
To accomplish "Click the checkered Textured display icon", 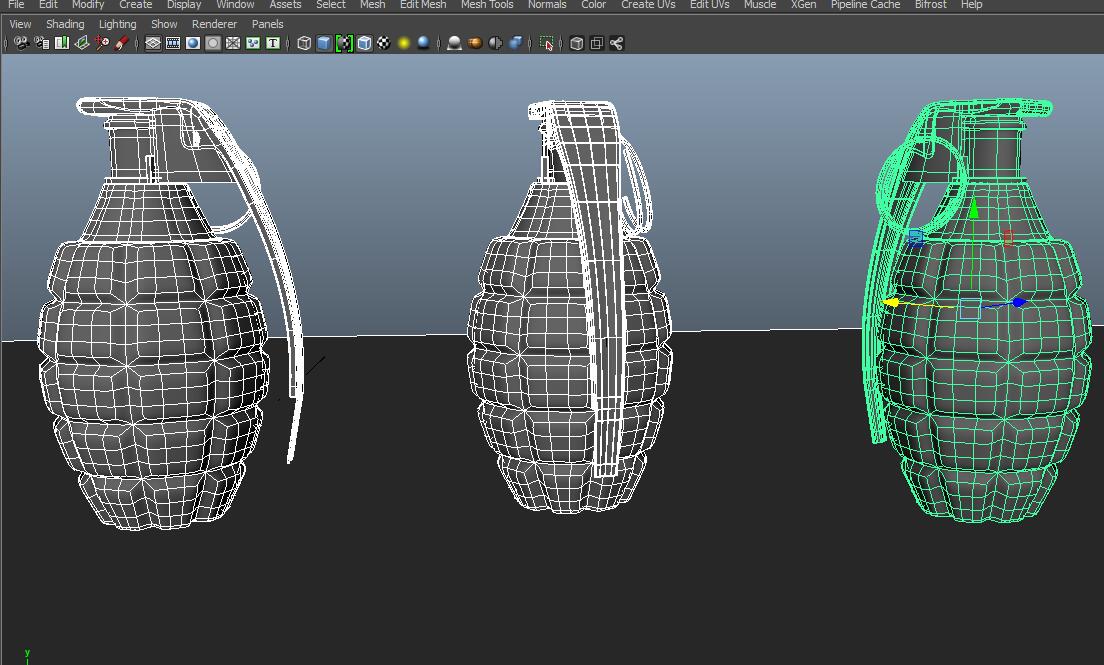I will pos(384,43).
